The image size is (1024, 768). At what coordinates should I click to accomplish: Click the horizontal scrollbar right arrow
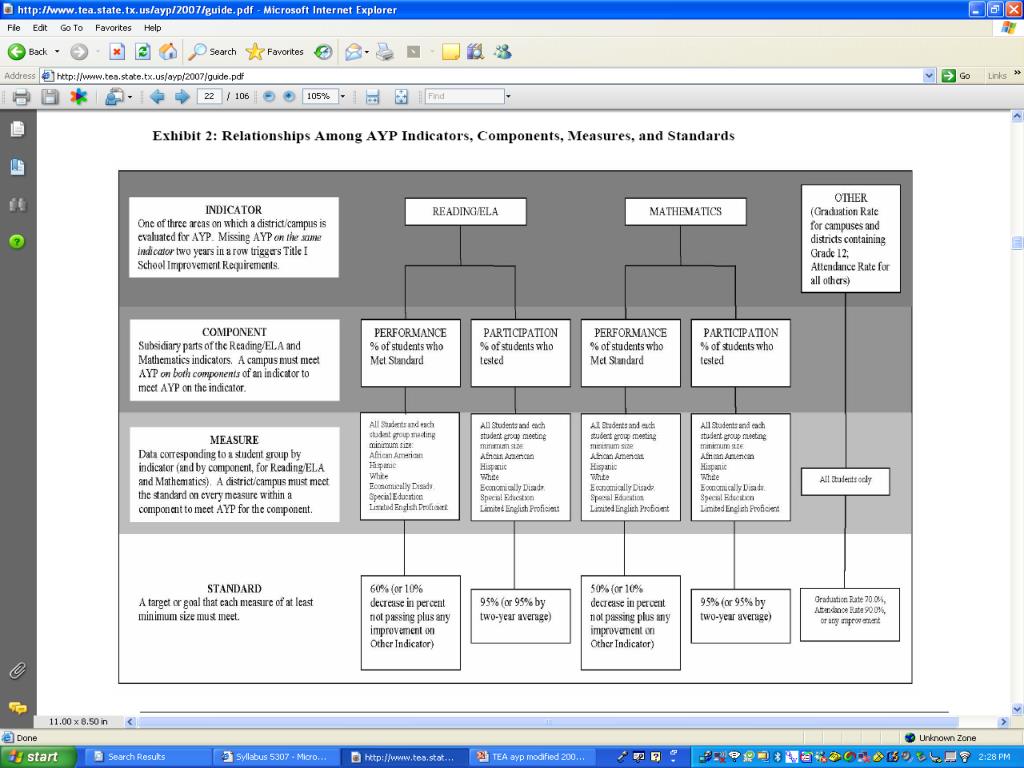coord(1004,722)
